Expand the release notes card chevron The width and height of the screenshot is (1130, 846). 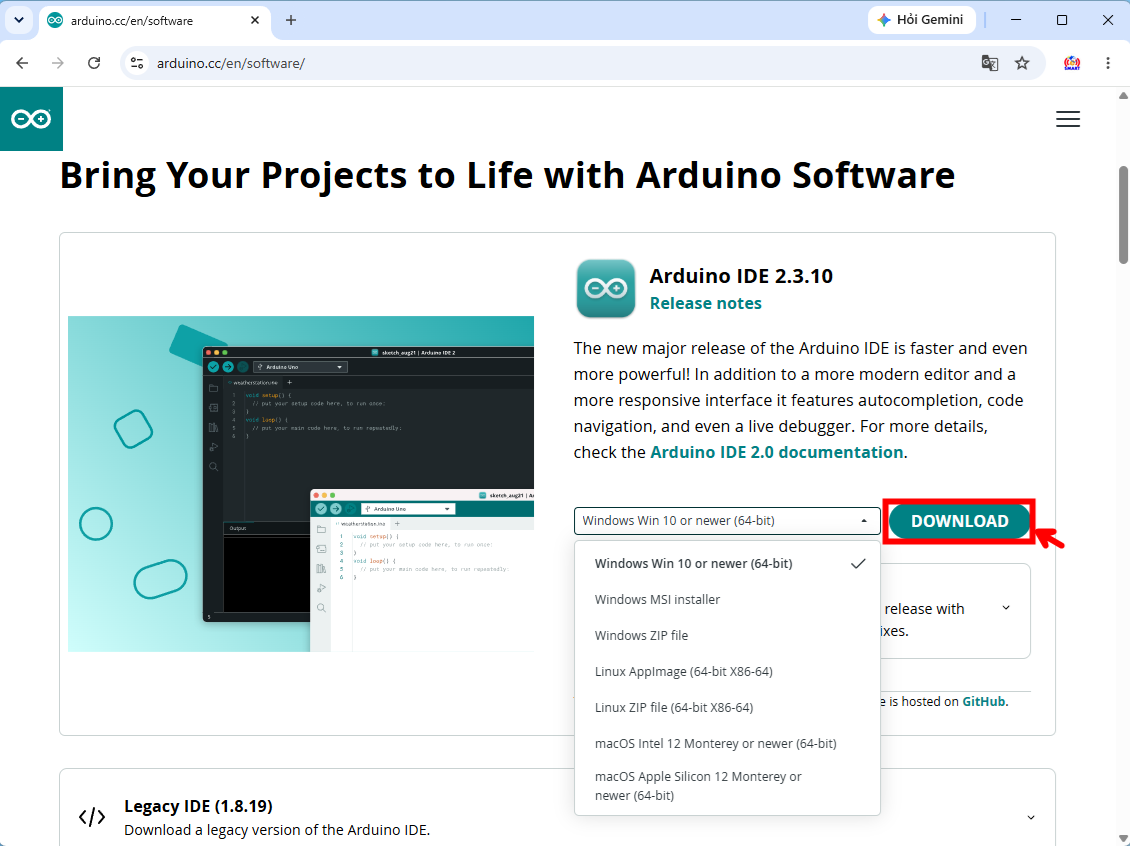[x=1006, y=608]
